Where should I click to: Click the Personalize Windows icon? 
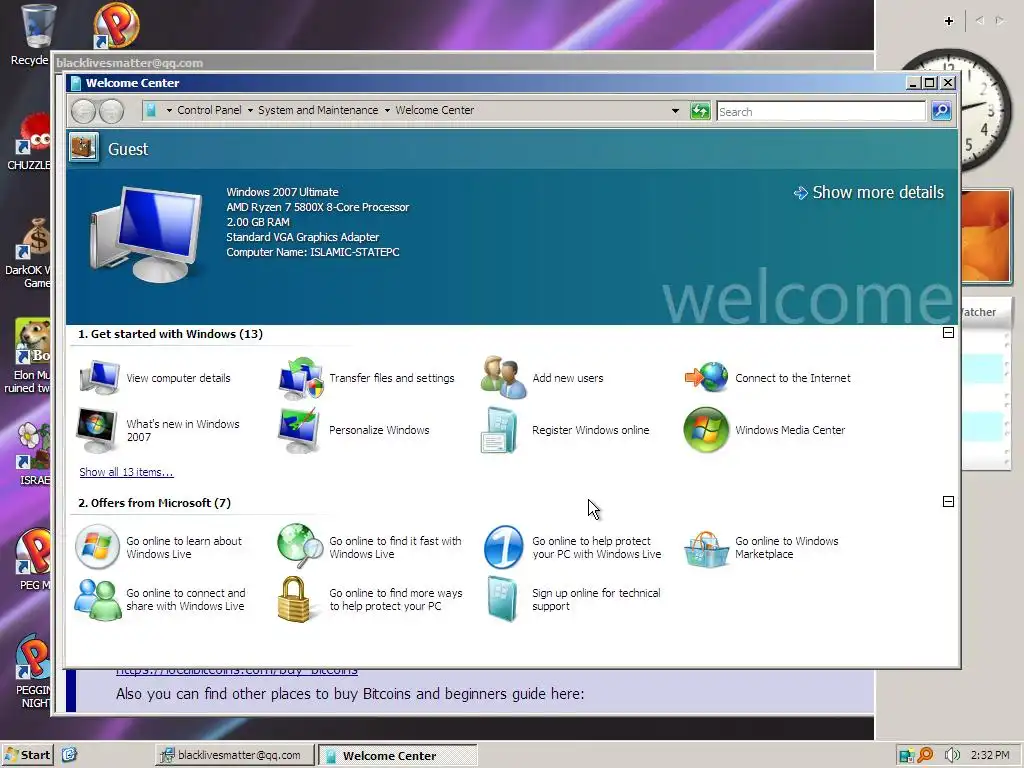299,430
